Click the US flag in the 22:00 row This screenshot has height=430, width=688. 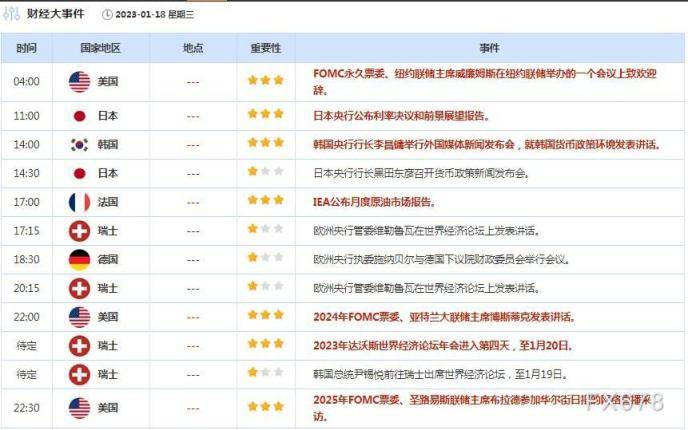79,317
